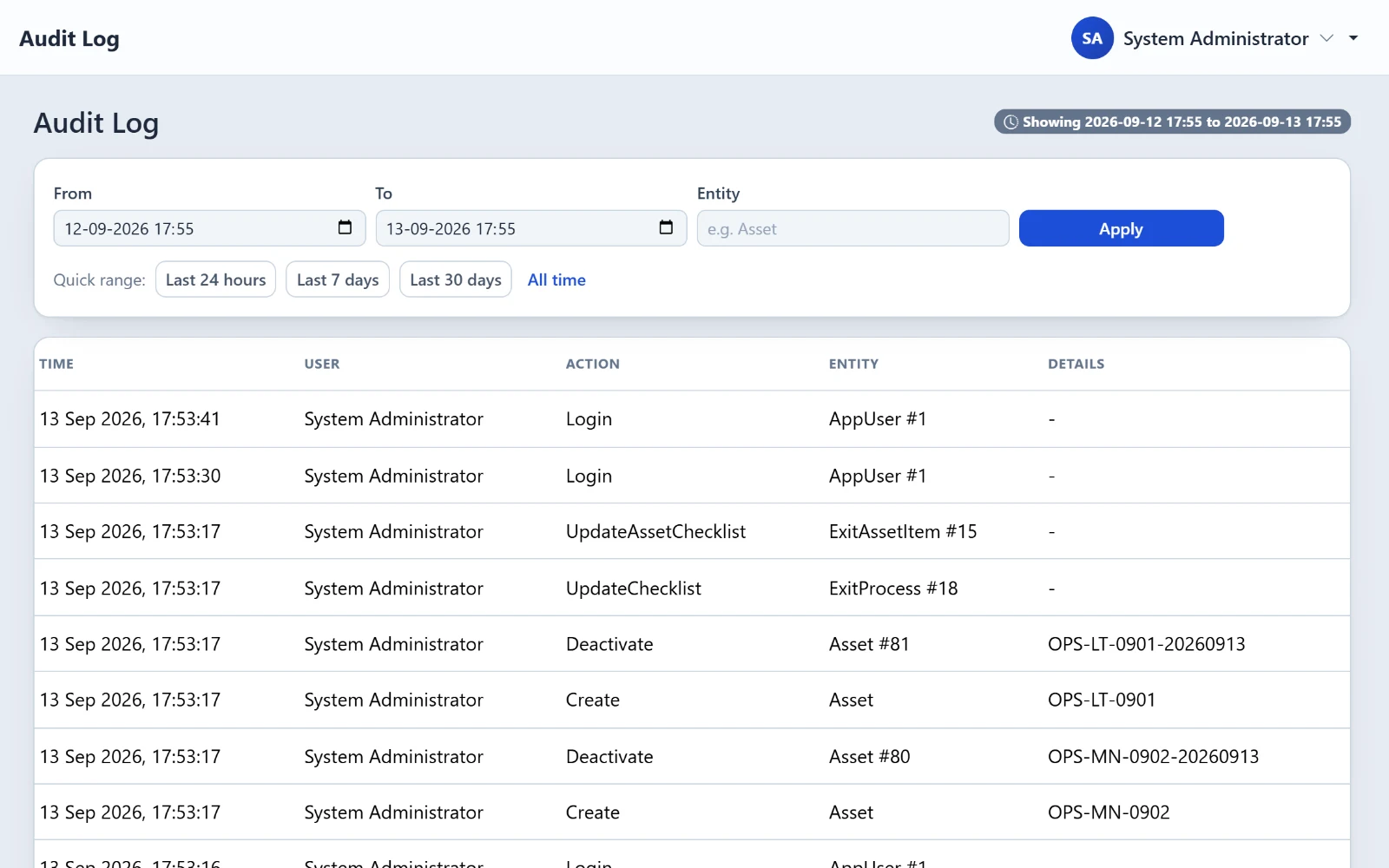Click Create action in OPS-LT-0901 row
Image resolution: width=1389 pixels, height=868 pixels.
pos(593,700)
